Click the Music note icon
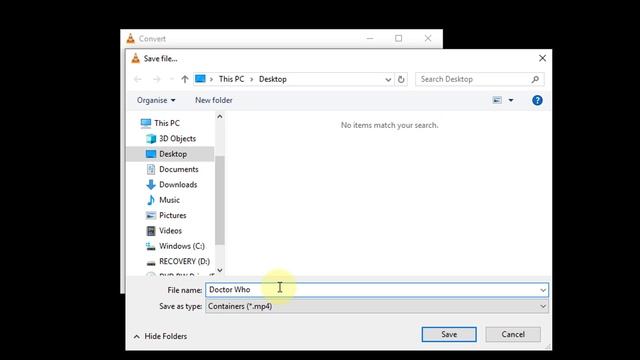Screen dimensions: 640x360 151,200
